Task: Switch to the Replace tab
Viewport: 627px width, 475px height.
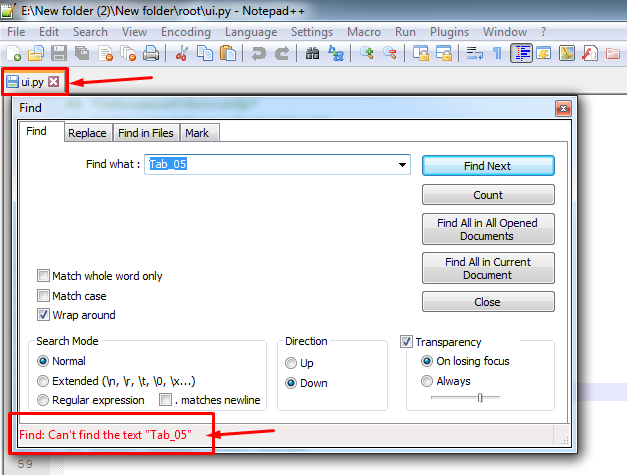Action: tap(87, 133)
